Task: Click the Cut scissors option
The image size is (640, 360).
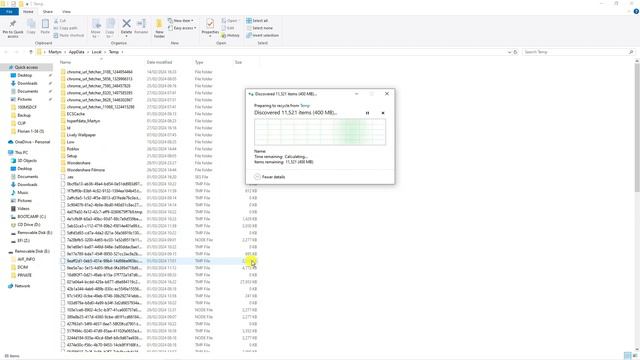Action: [60, 20]
